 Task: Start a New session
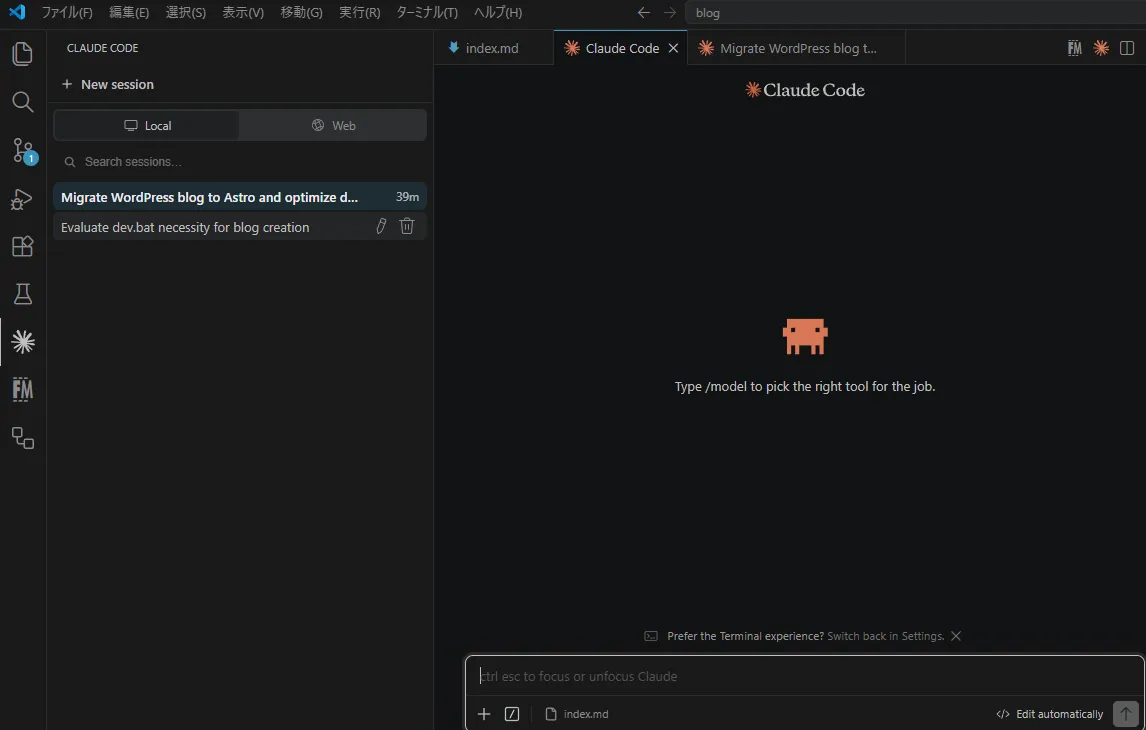click(108, 85)
